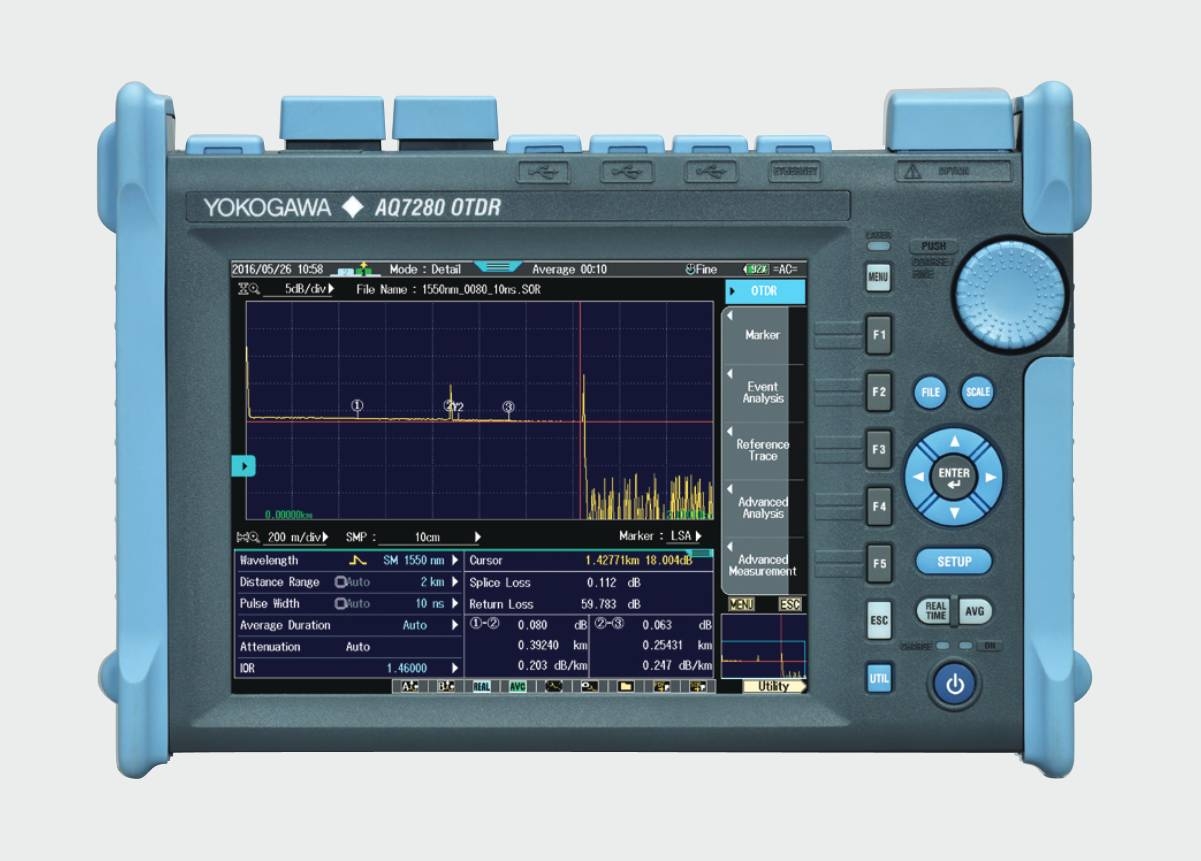
Task: Push the UTIL button
Action: pos(878,677)
